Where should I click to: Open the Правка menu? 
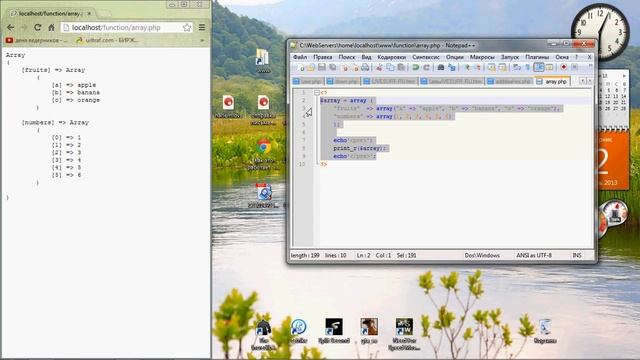[322, 57]
